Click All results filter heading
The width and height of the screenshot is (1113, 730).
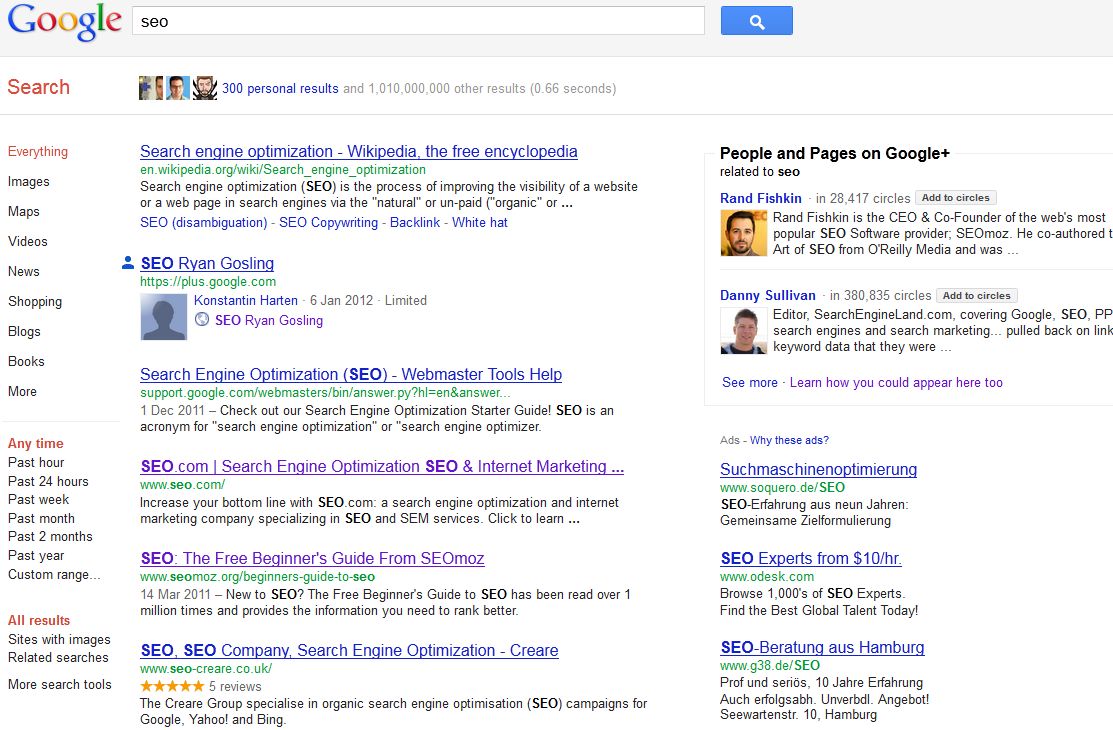[x=39, y=620]
